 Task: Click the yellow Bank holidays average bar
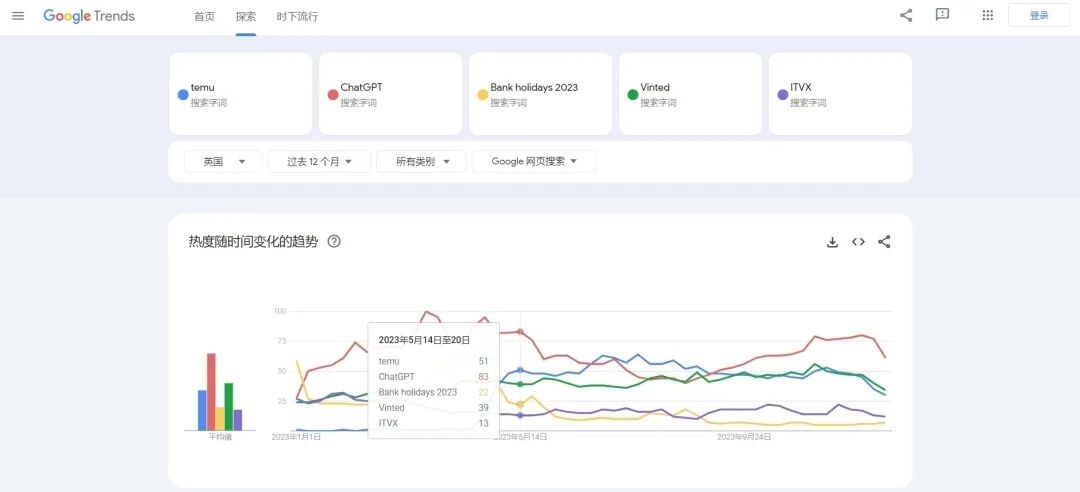click(x=220, y=419)
